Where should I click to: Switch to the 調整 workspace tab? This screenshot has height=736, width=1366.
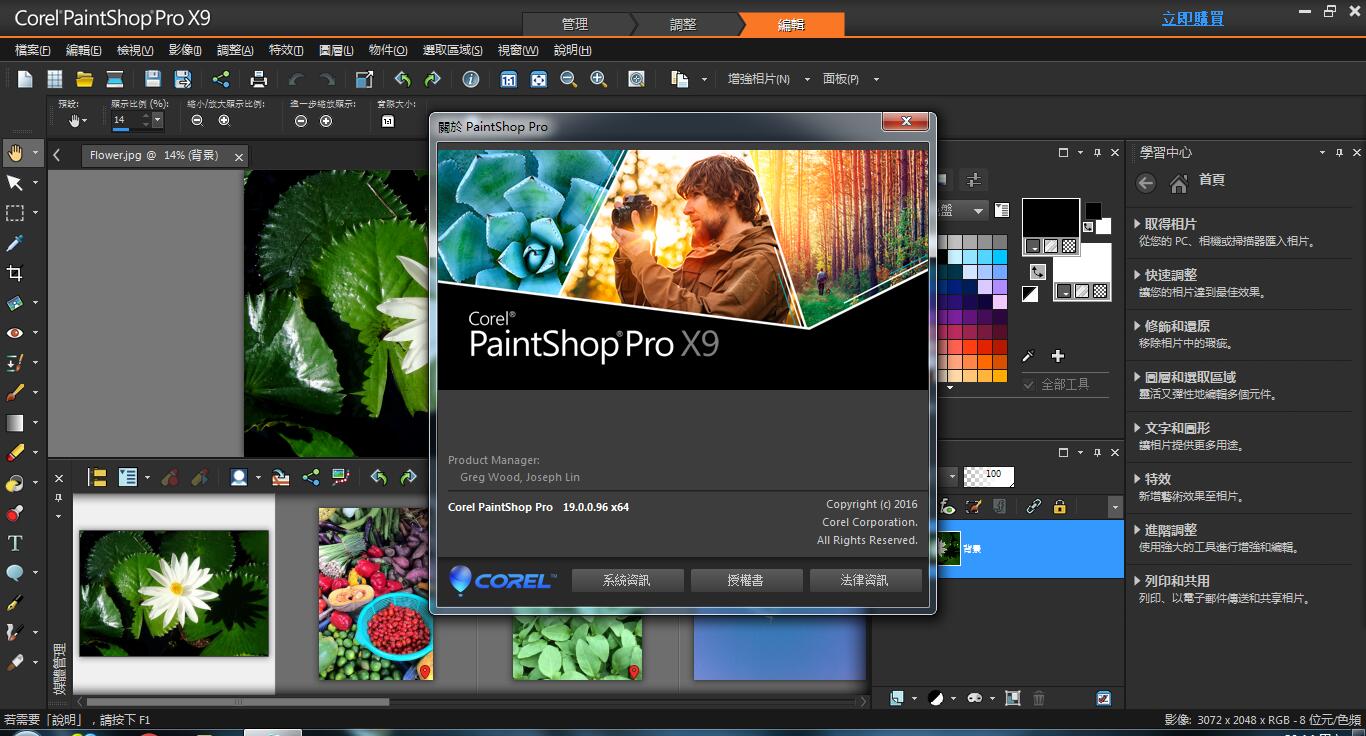(683, 24)
